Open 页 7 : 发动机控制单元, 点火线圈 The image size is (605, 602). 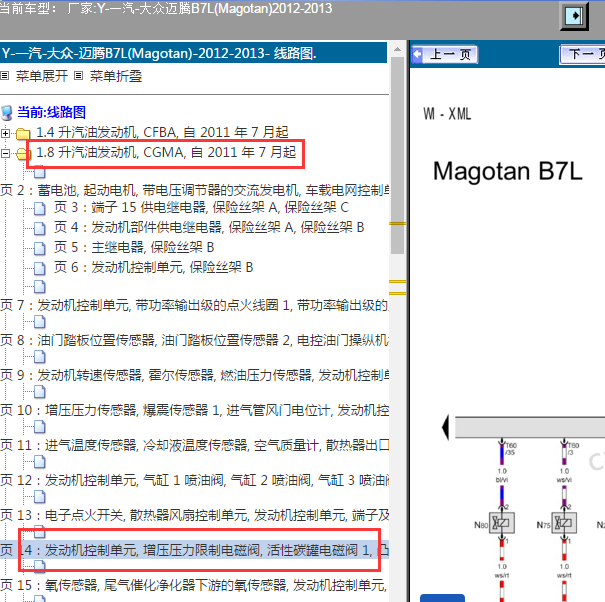point(194,305)
